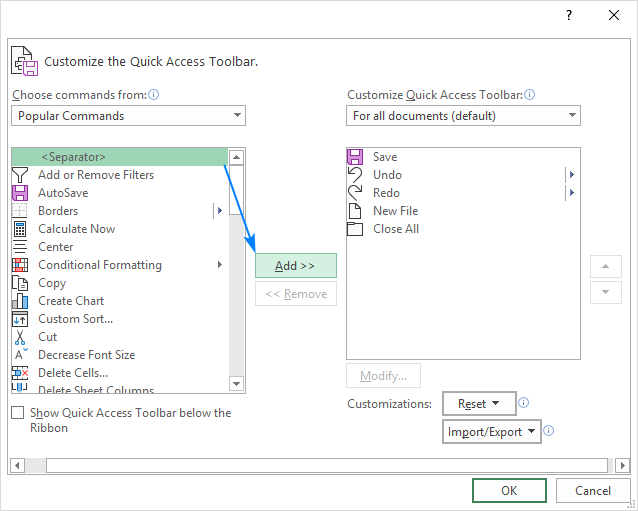Click the Cancel button

pos(592,490)
